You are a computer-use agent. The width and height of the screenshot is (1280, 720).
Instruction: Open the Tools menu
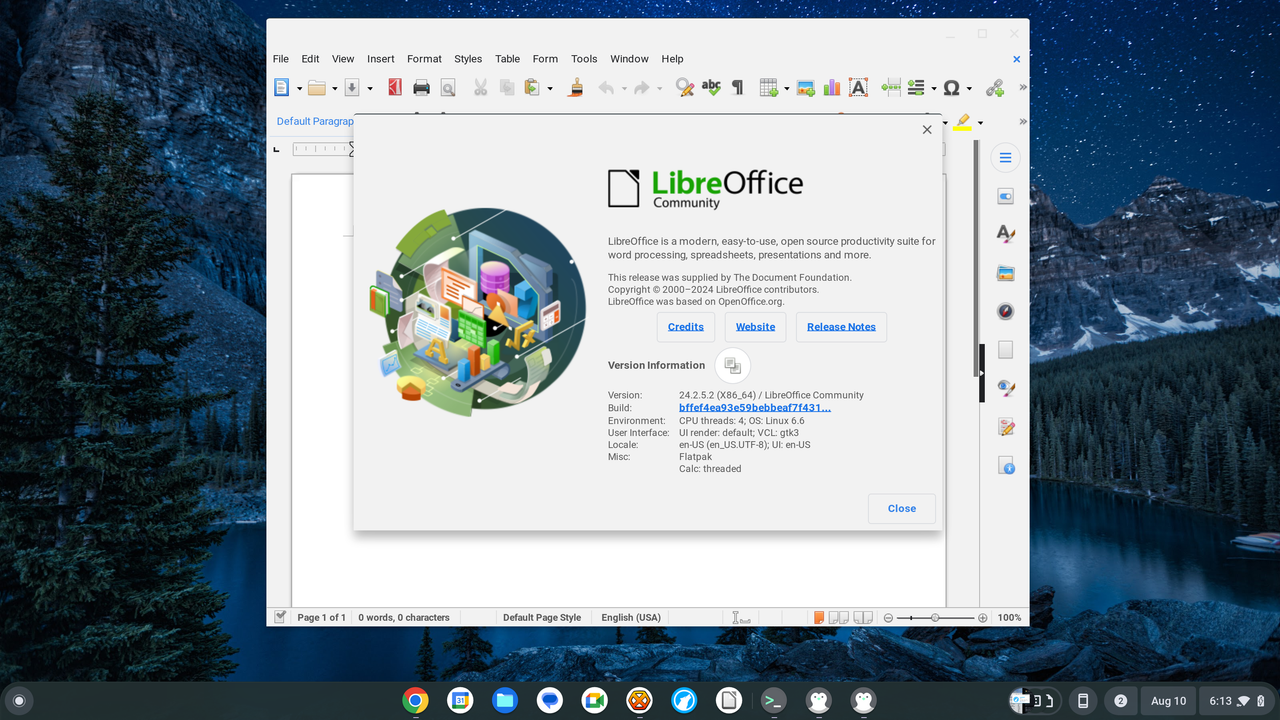[584, 59]
